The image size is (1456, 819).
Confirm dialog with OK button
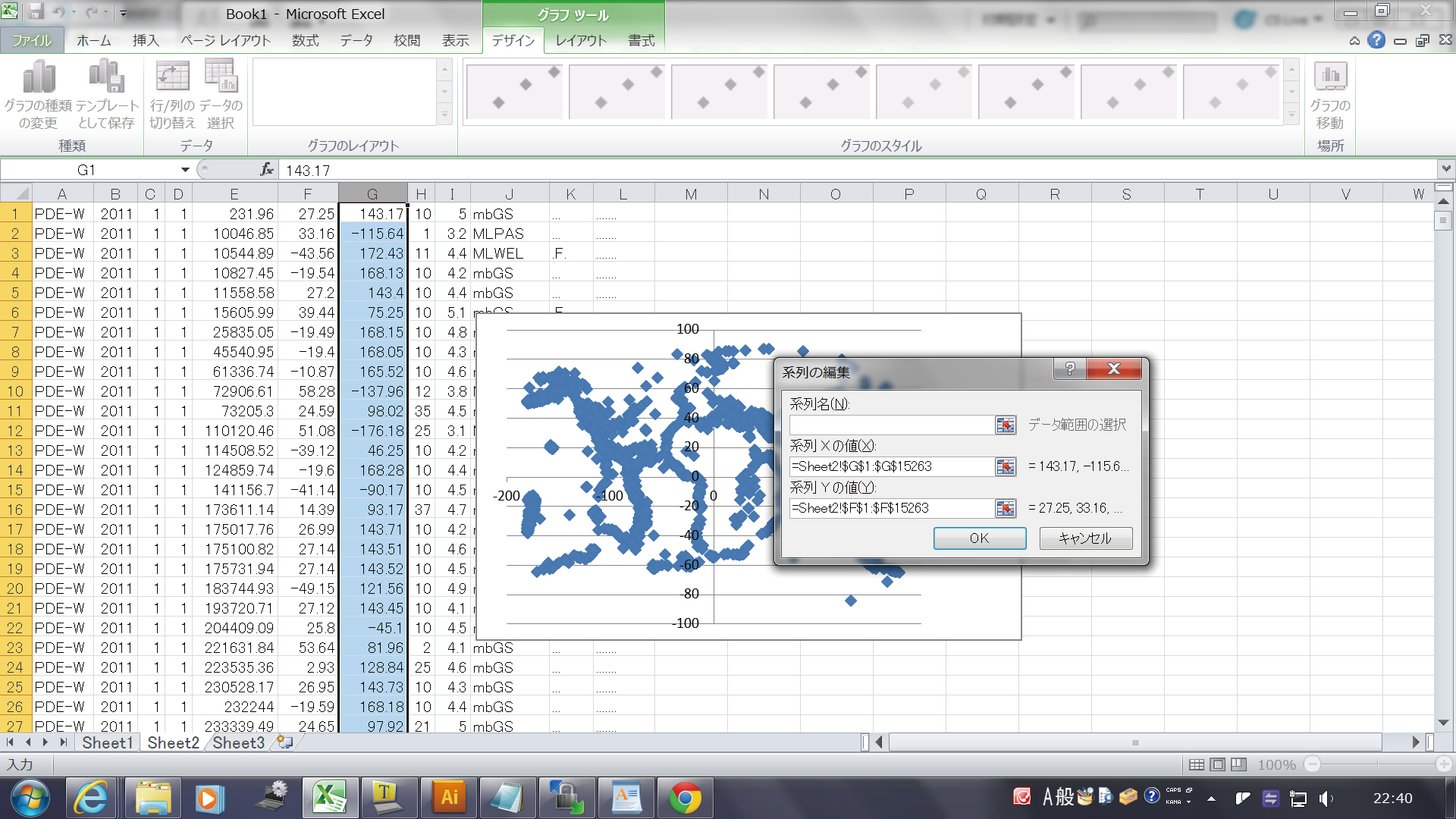pos(980,538)
